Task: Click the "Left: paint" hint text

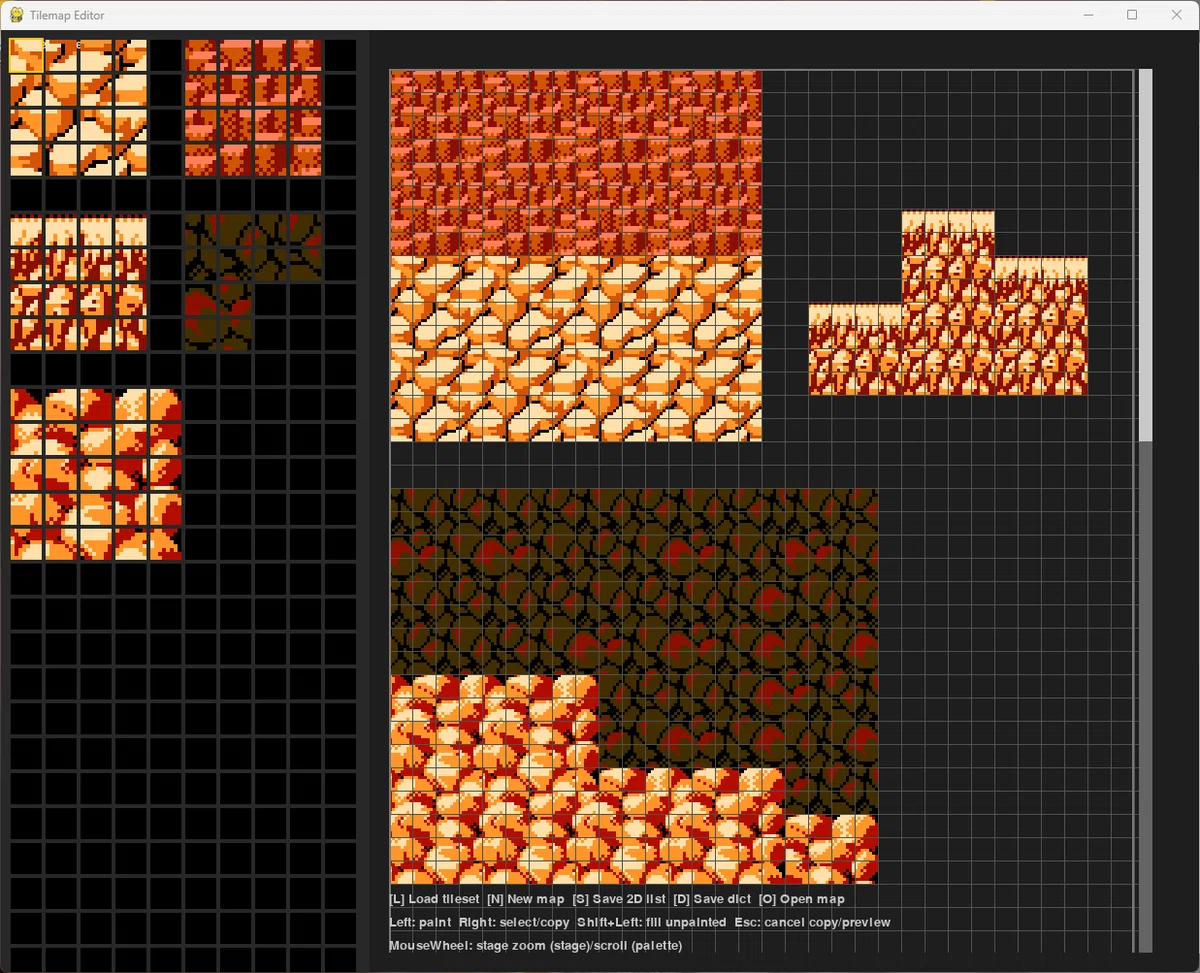Action: pos(421,922)
